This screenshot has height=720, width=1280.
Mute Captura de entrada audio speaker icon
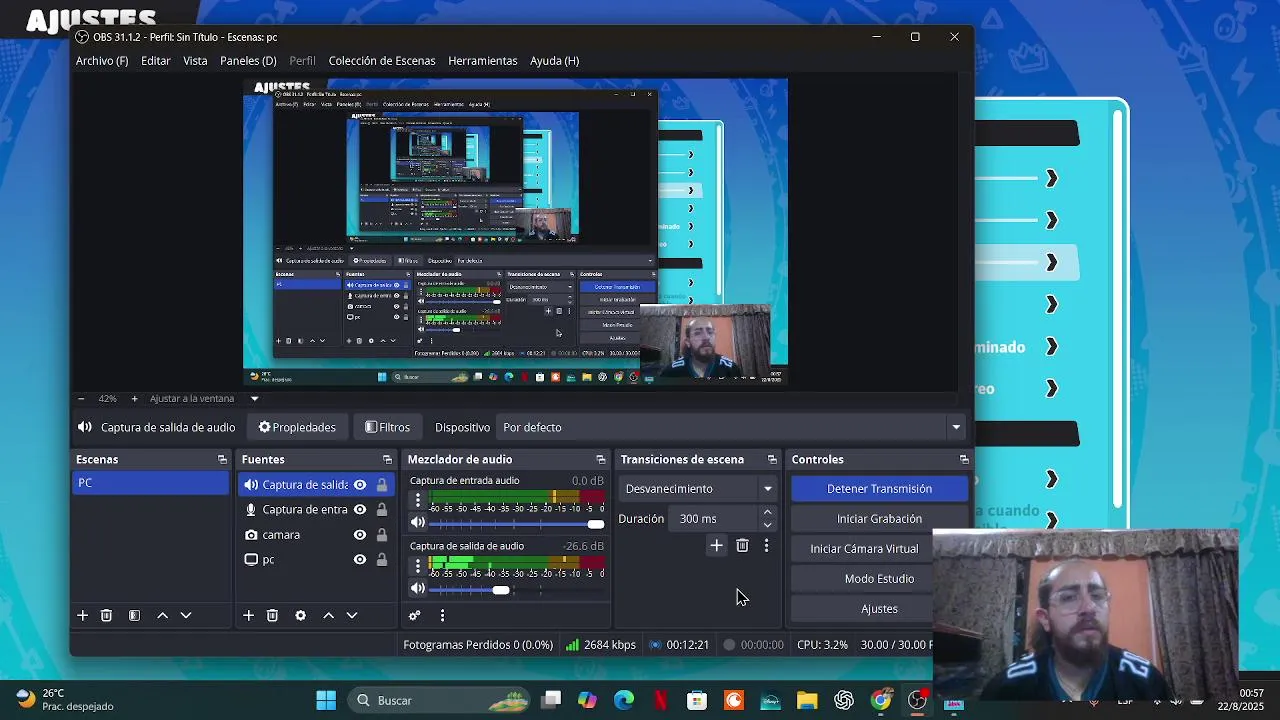tap(418, 523)
